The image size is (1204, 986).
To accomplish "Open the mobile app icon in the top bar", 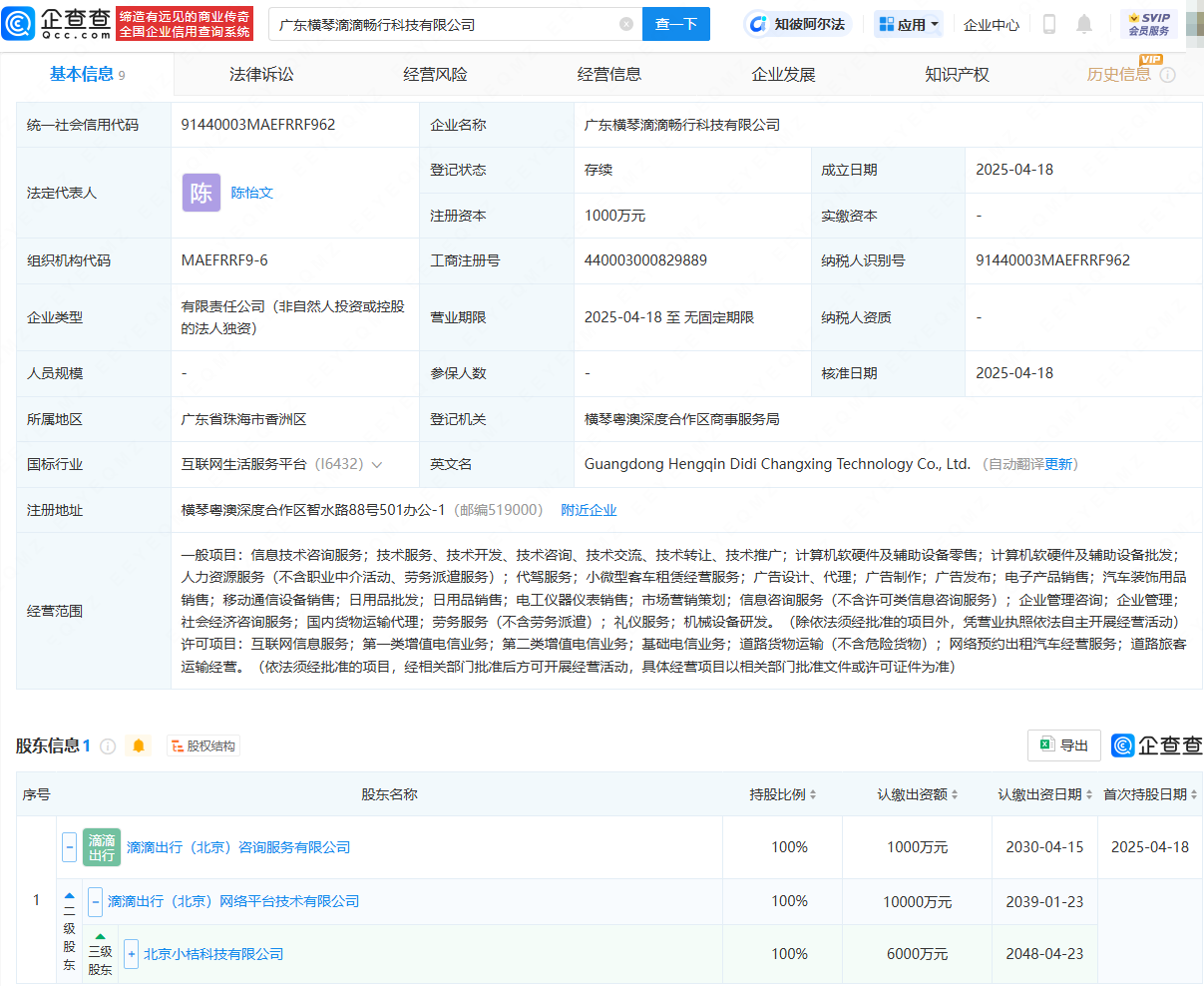I will [1048, 23].
